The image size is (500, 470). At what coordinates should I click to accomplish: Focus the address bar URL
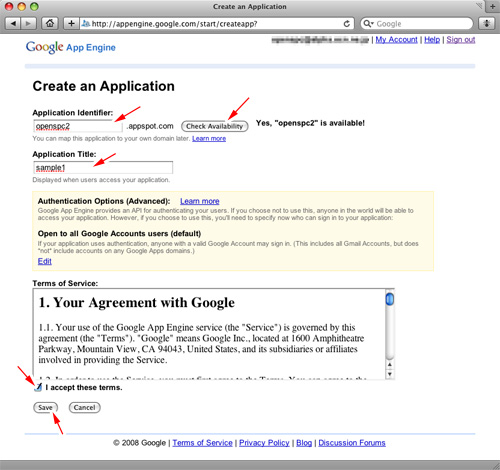tap(213, 24)
